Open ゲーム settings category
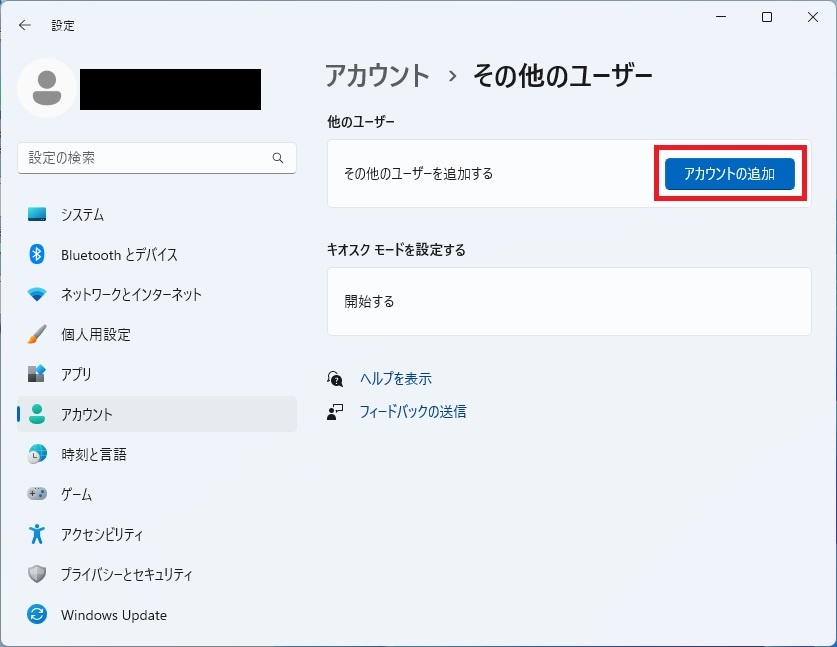The width and height of the screenshot is (837, 647). coord(157,494)
